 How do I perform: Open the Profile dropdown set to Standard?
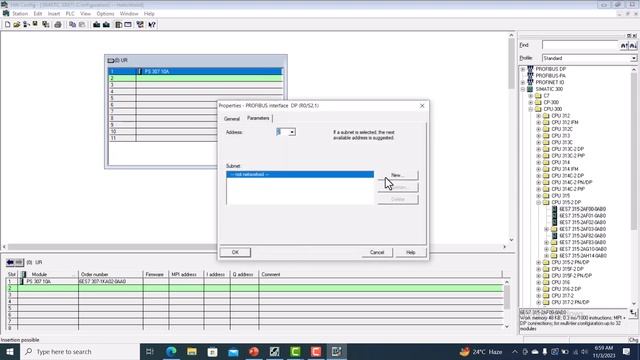tap(633, 58)
